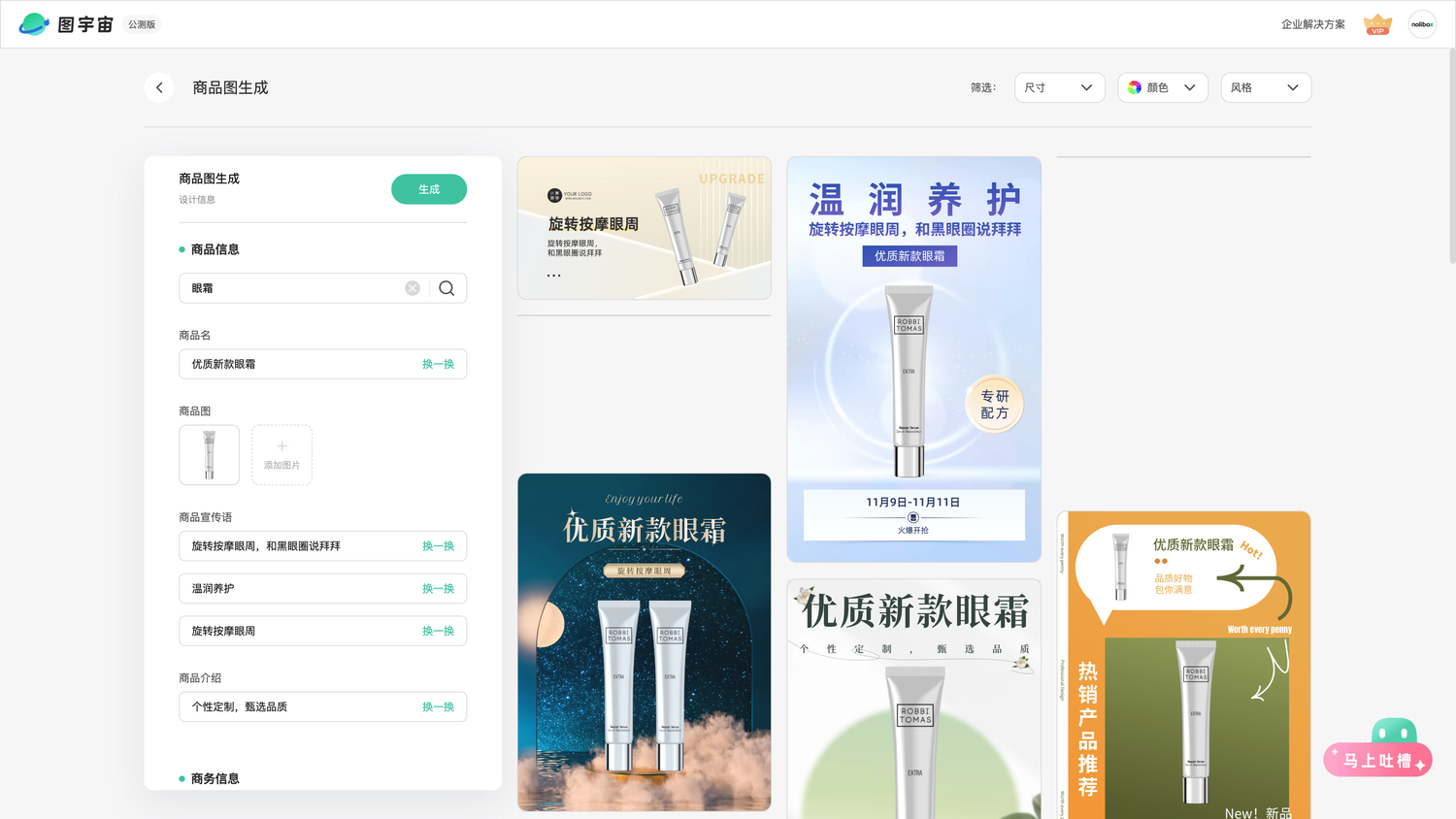Open the 尺寸 size filter dropdown
Image resolution: width=1456 pixels, height=819 pixels.
[x=1060, y=87]
